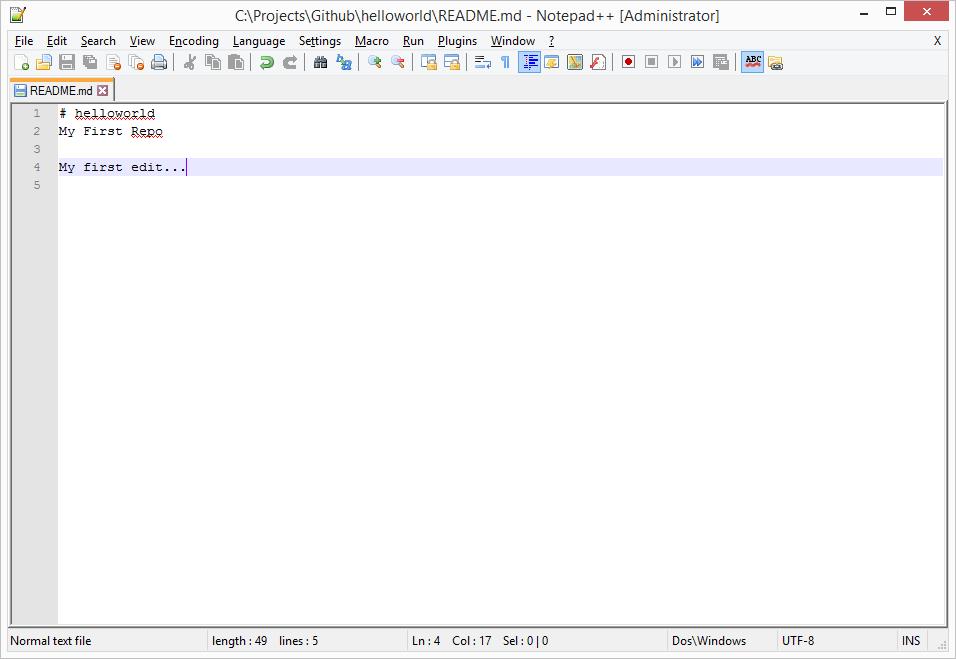Screen dimensions: 956x659
Task: Open the Plugins menu
Action: [x=457, y=41]
